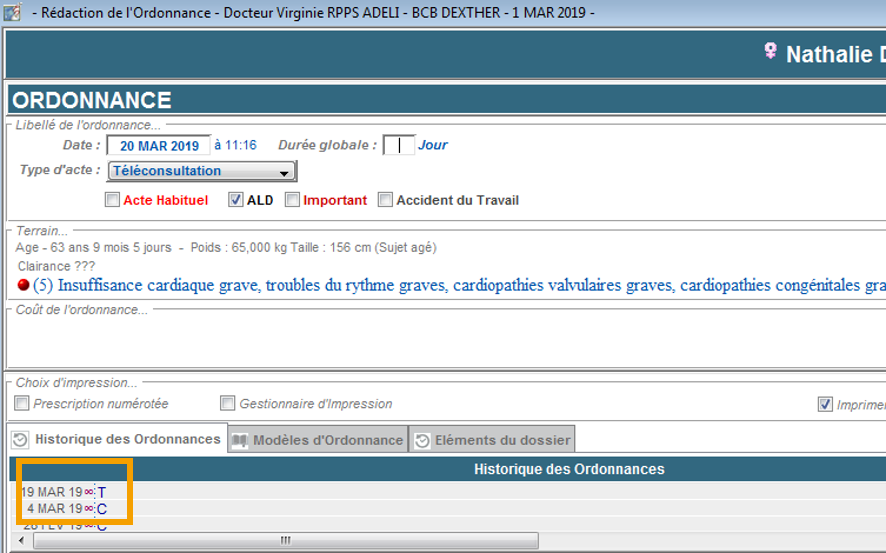Screen dimensions: 886x553
Task: Click the Jour duration unit selector
Action: pyautogui.click(x=432, y=145)
